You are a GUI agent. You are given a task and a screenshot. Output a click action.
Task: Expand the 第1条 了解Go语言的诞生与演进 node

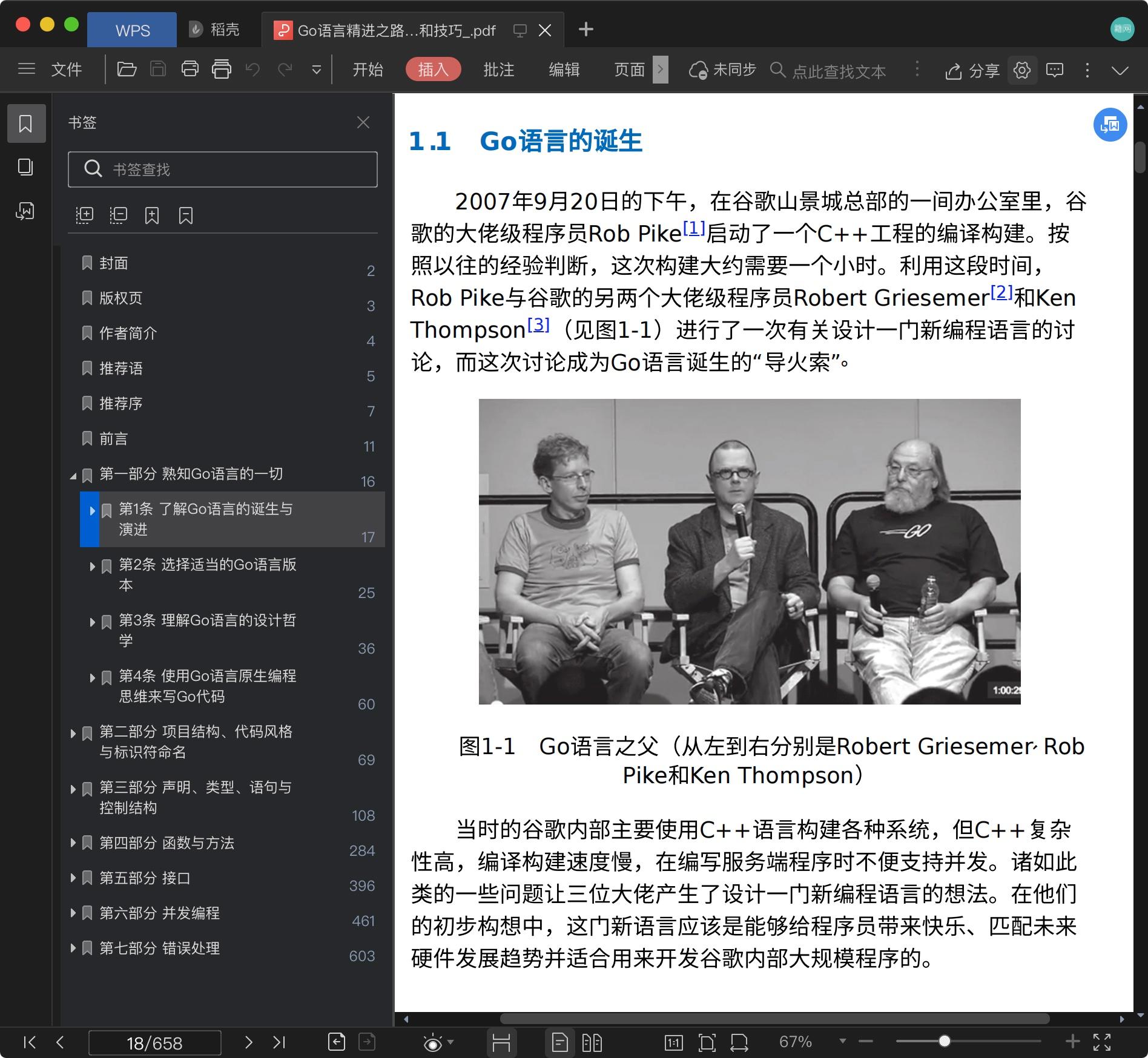[x=92, y=511]
